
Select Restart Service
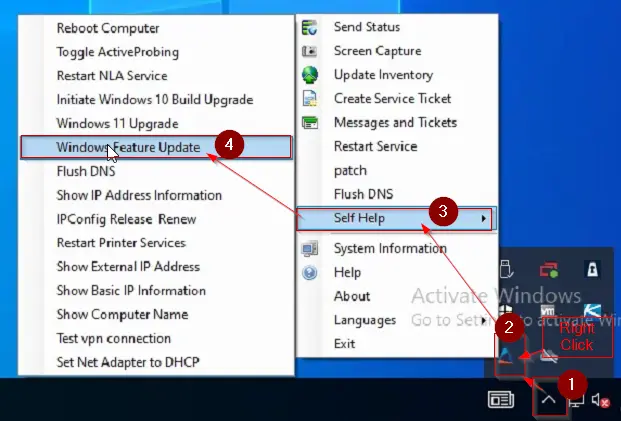[x=396, y=147]
